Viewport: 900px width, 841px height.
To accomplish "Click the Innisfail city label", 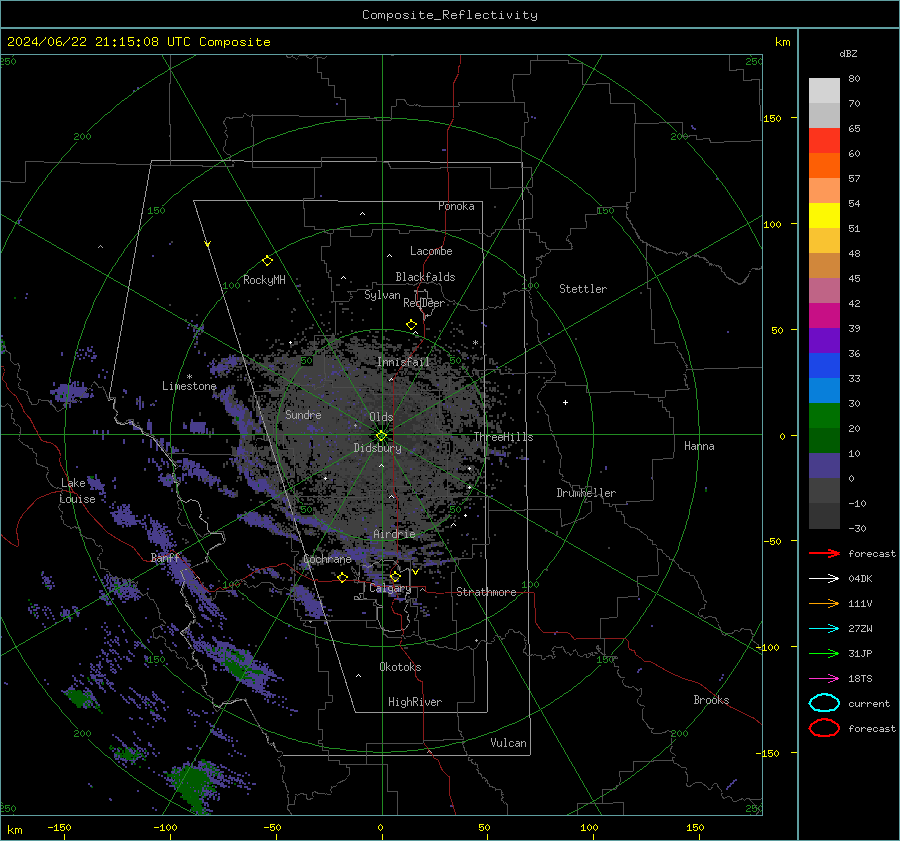I will [x=403, y=362].
